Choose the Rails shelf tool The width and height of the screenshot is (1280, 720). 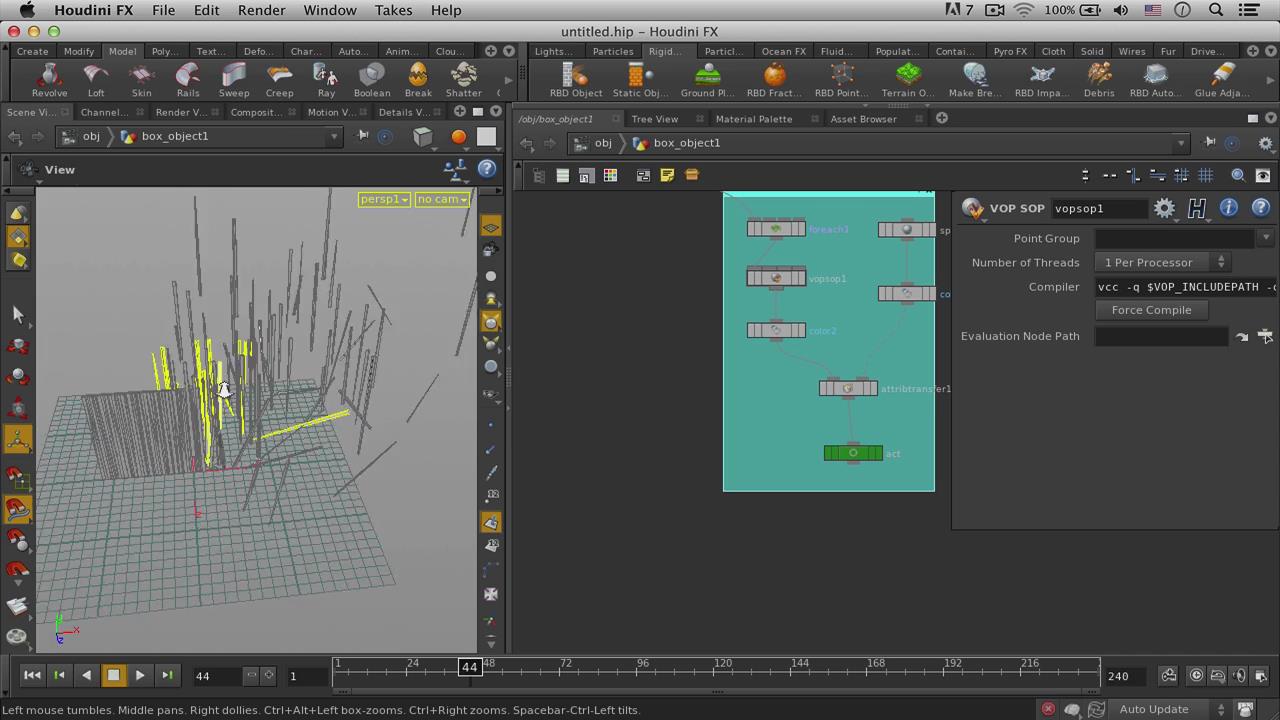pyautogui.click(x=188, y=80)
